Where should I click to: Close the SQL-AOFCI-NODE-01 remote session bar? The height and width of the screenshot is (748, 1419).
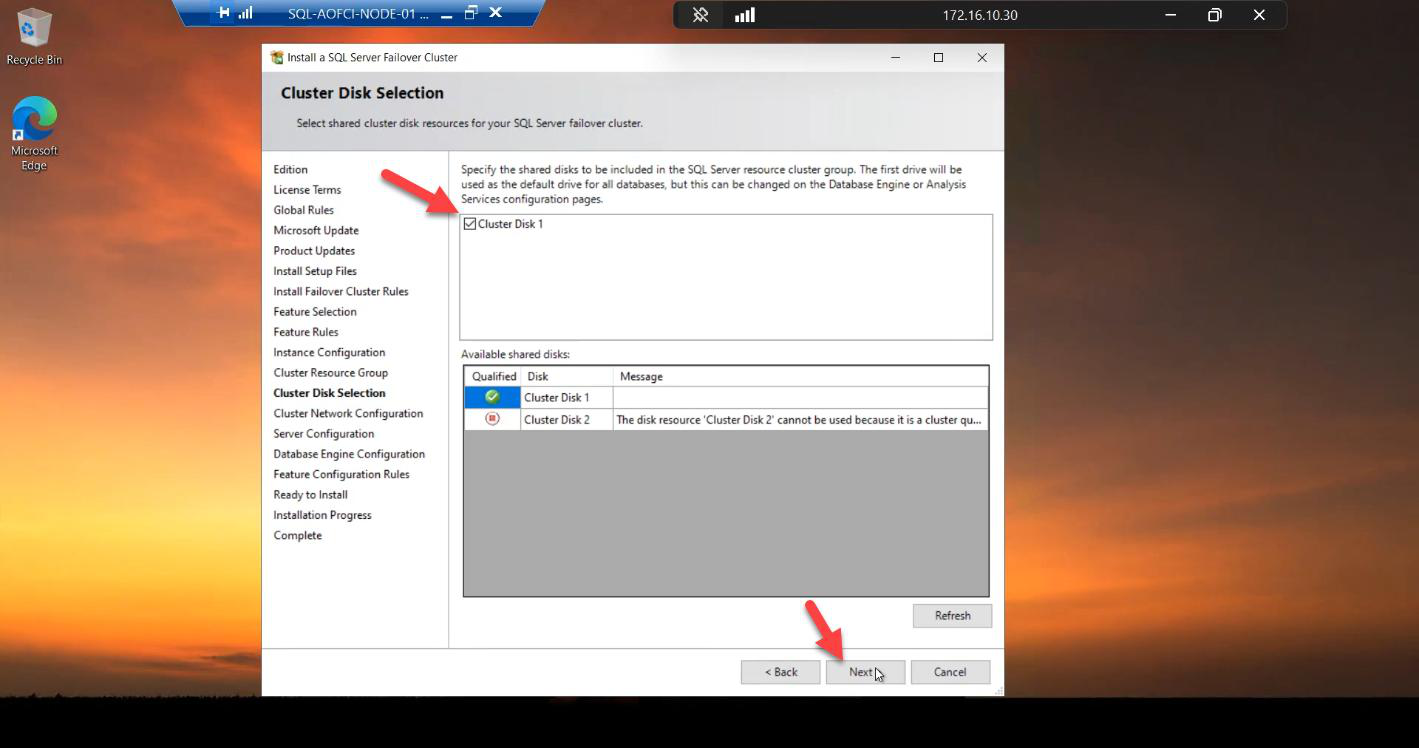495,13
